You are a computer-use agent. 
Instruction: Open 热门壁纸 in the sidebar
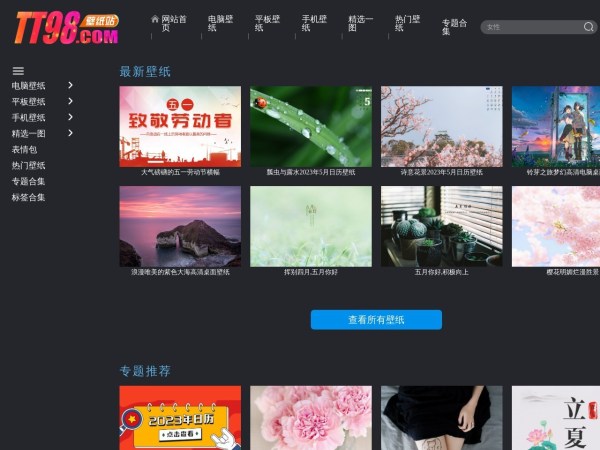[x=28, y=165]
